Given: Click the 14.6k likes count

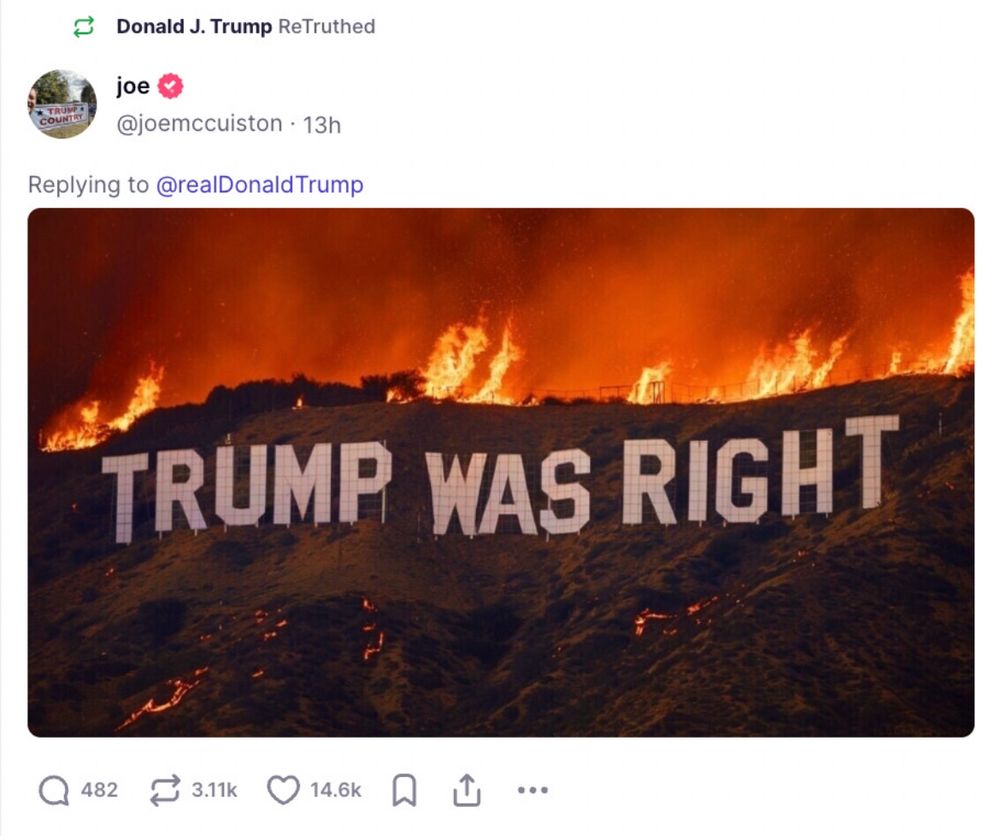Looking at the screenshot, I should (x=335, y=790).
